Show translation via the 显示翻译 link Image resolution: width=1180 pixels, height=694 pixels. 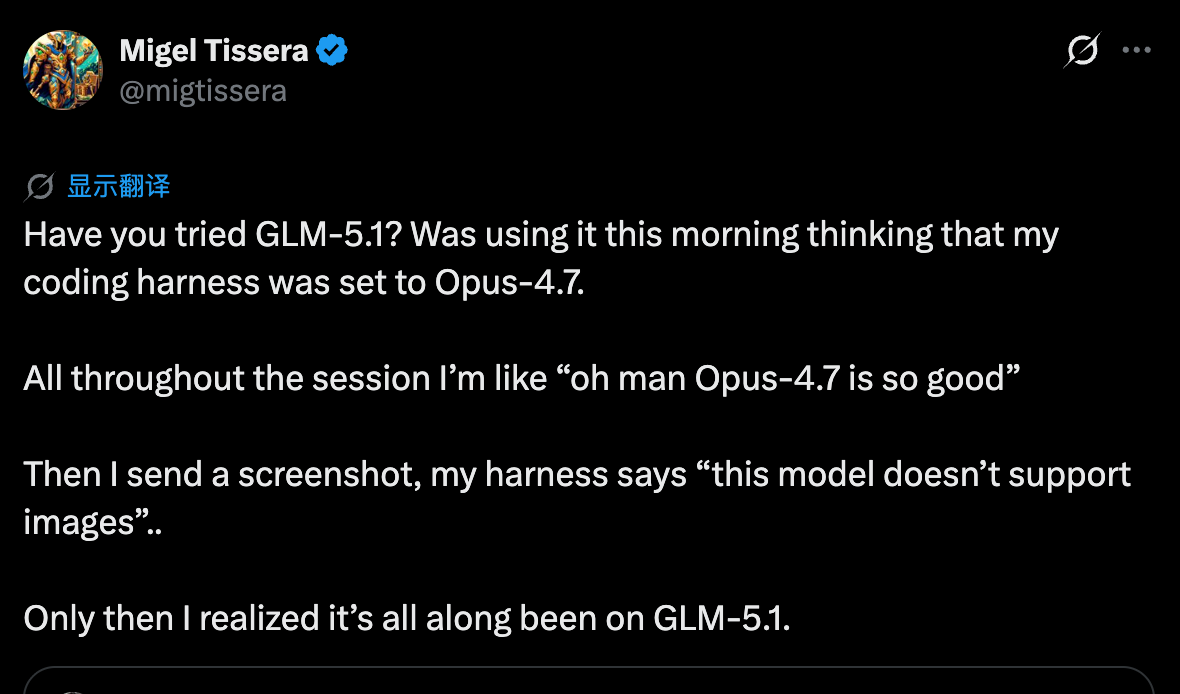coord(118,186)
